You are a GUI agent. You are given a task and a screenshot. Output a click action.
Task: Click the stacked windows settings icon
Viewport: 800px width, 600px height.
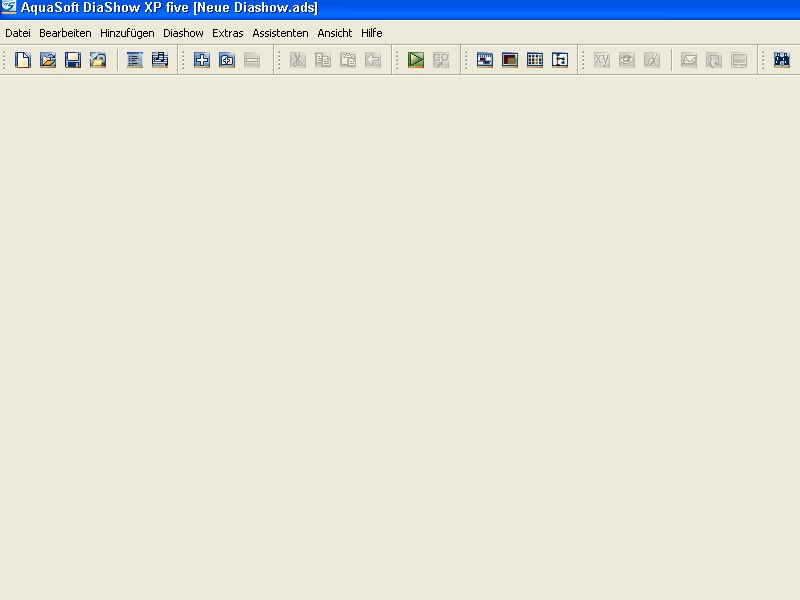(x=160, y=60)
